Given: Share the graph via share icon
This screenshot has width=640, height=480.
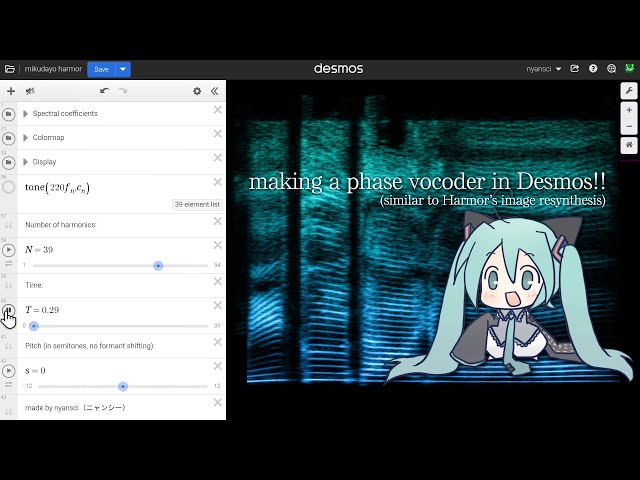Looking at the screenshot, I should (x=574, y=69).
